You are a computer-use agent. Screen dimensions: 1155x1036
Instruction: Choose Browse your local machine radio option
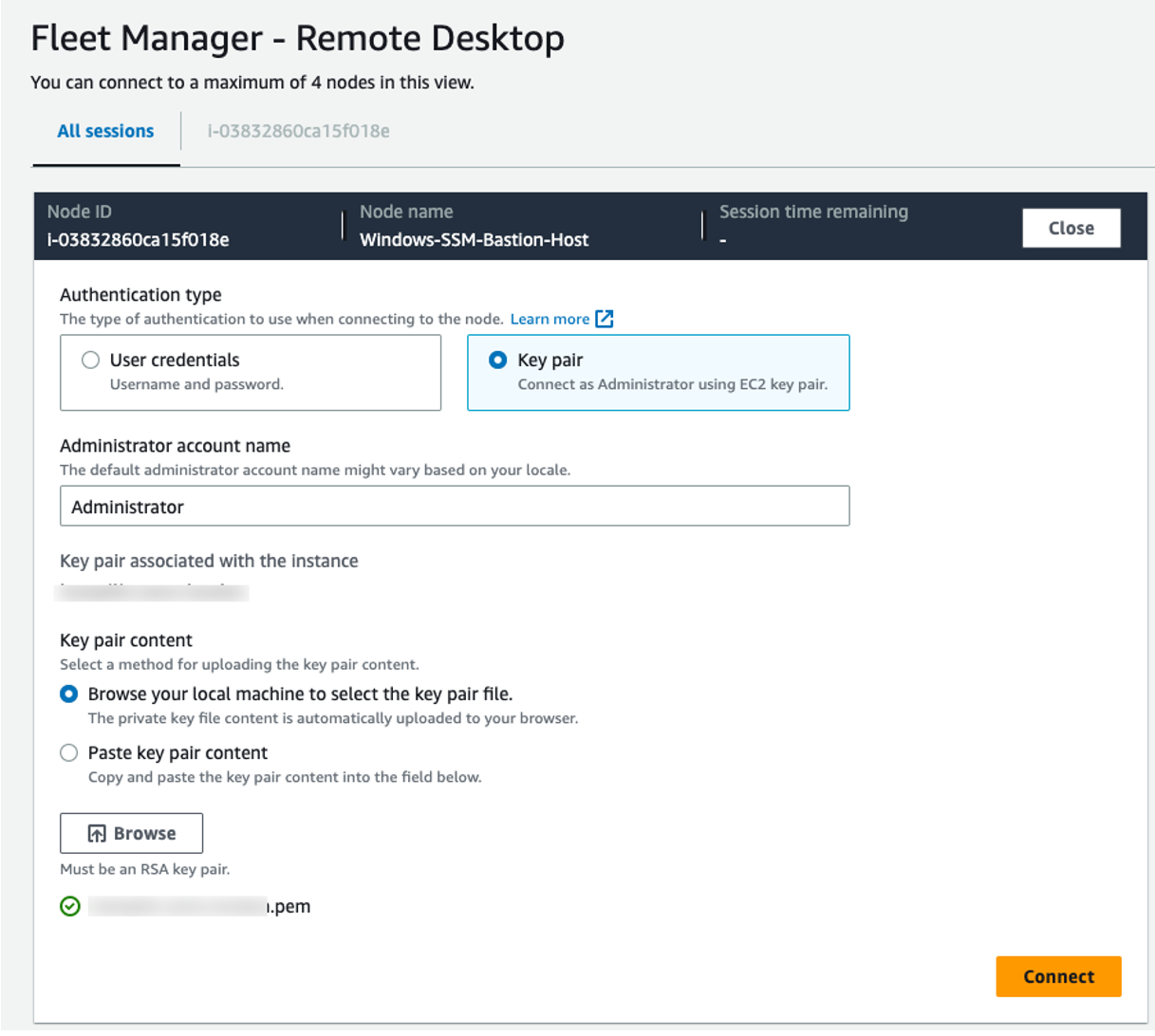(x=68, y=694)
